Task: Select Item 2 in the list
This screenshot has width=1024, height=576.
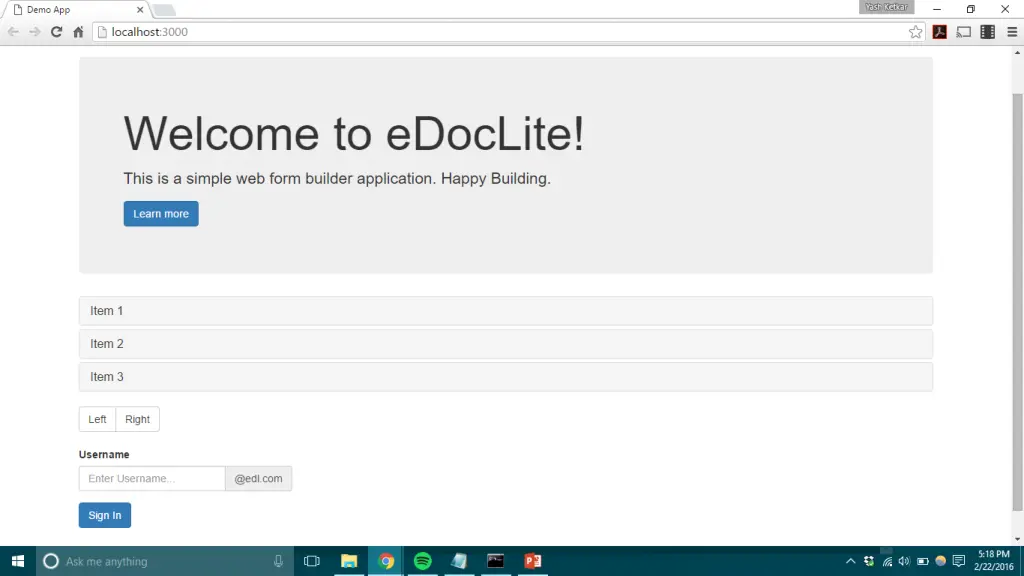Action: point(505,344)
